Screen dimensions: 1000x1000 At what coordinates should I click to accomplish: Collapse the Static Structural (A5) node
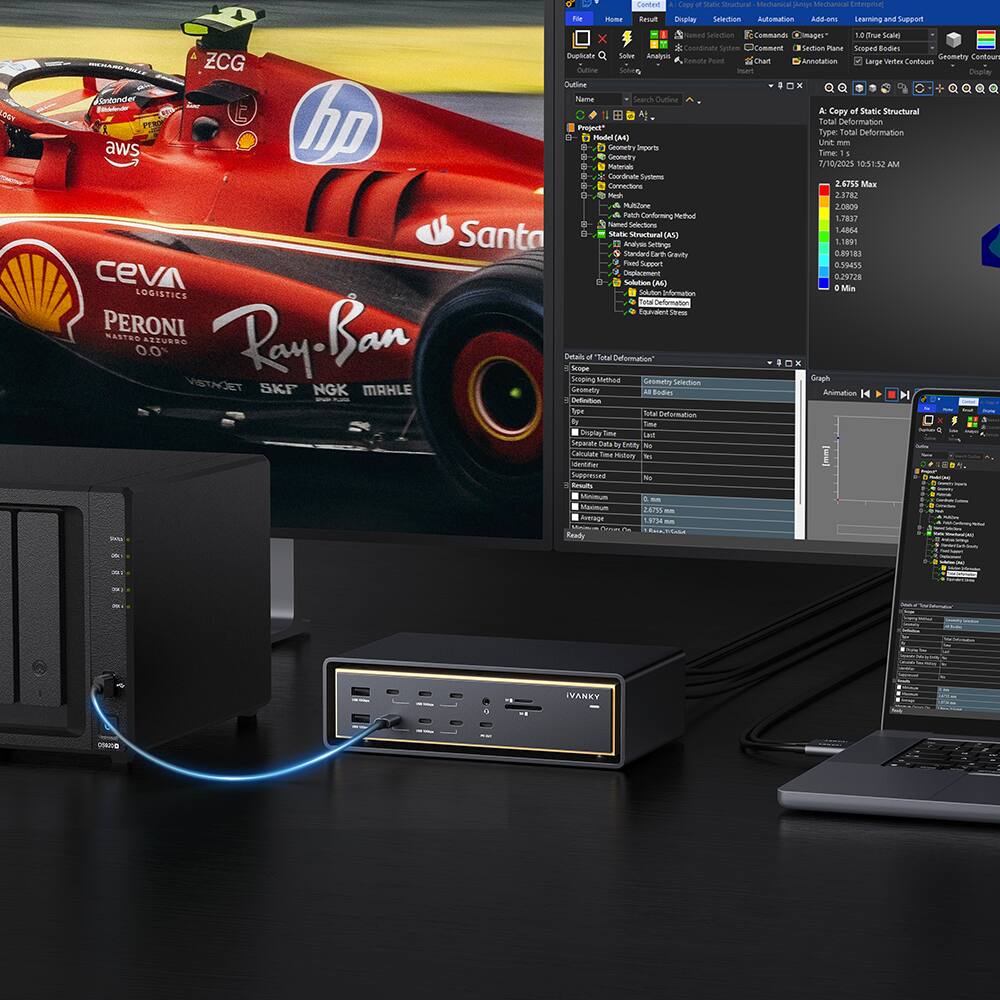coord(584,234)
